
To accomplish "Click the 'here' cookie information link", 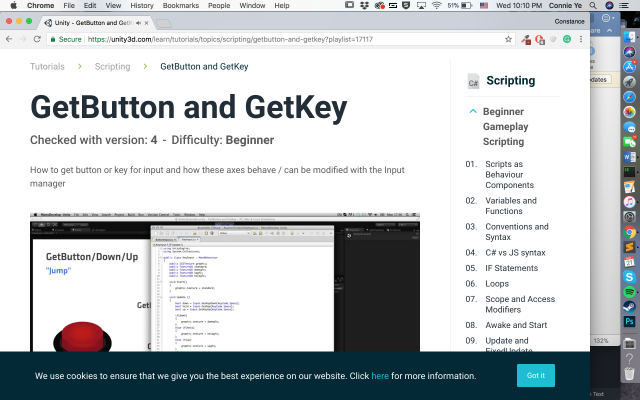I will pos(380,376).
